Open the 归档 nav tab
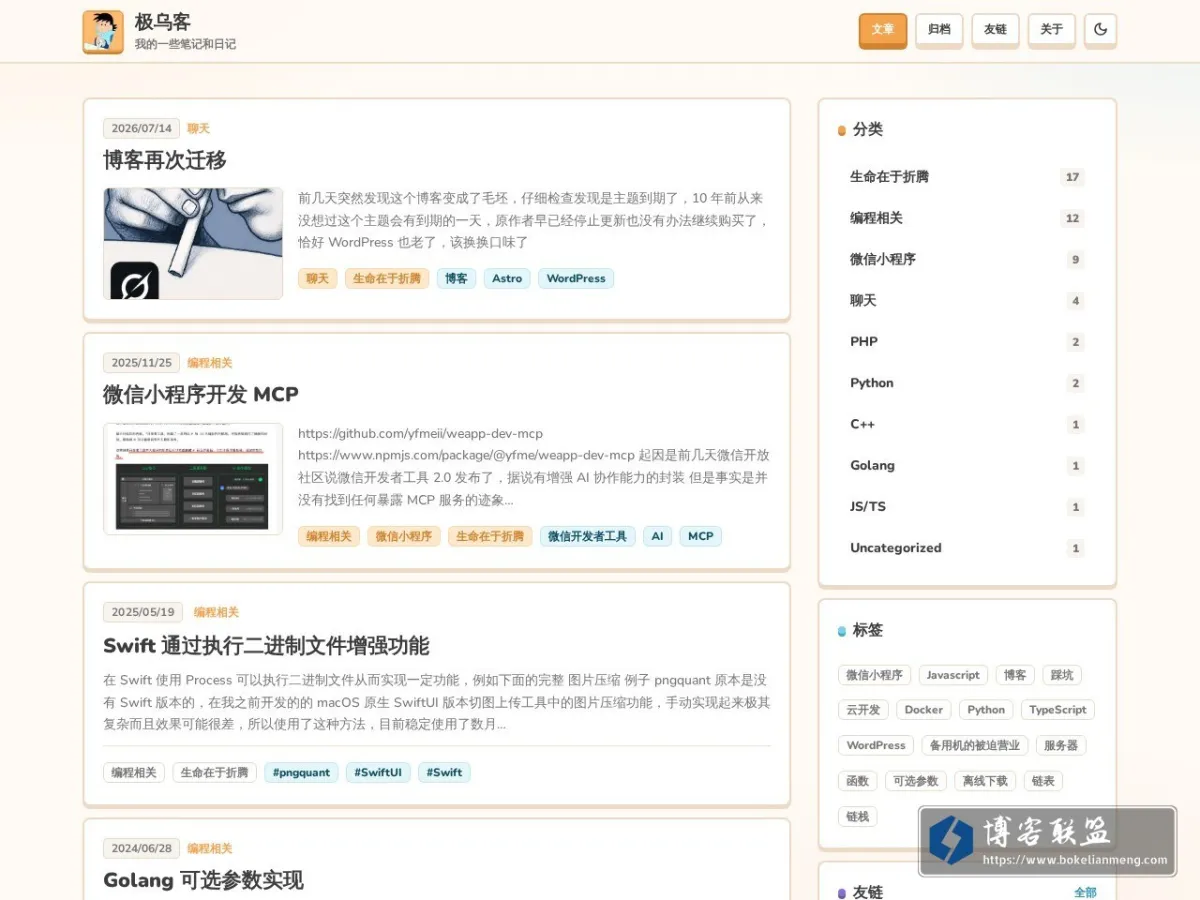Viewport: 1200px width, 900px height. coord(939,30)
